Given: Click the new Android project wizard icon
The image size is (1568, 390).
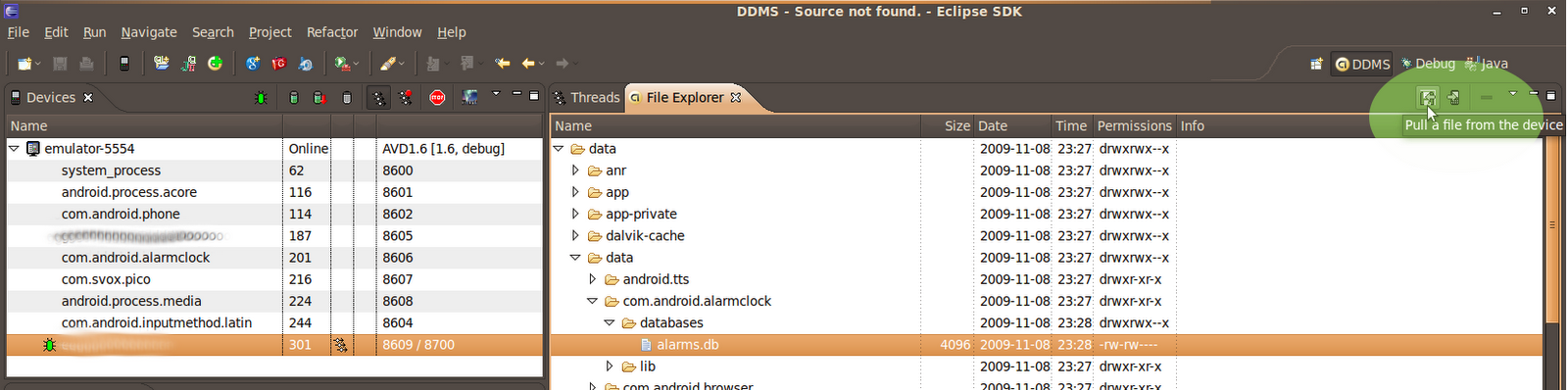Looking at the screenshot, I should click(162, 64).
